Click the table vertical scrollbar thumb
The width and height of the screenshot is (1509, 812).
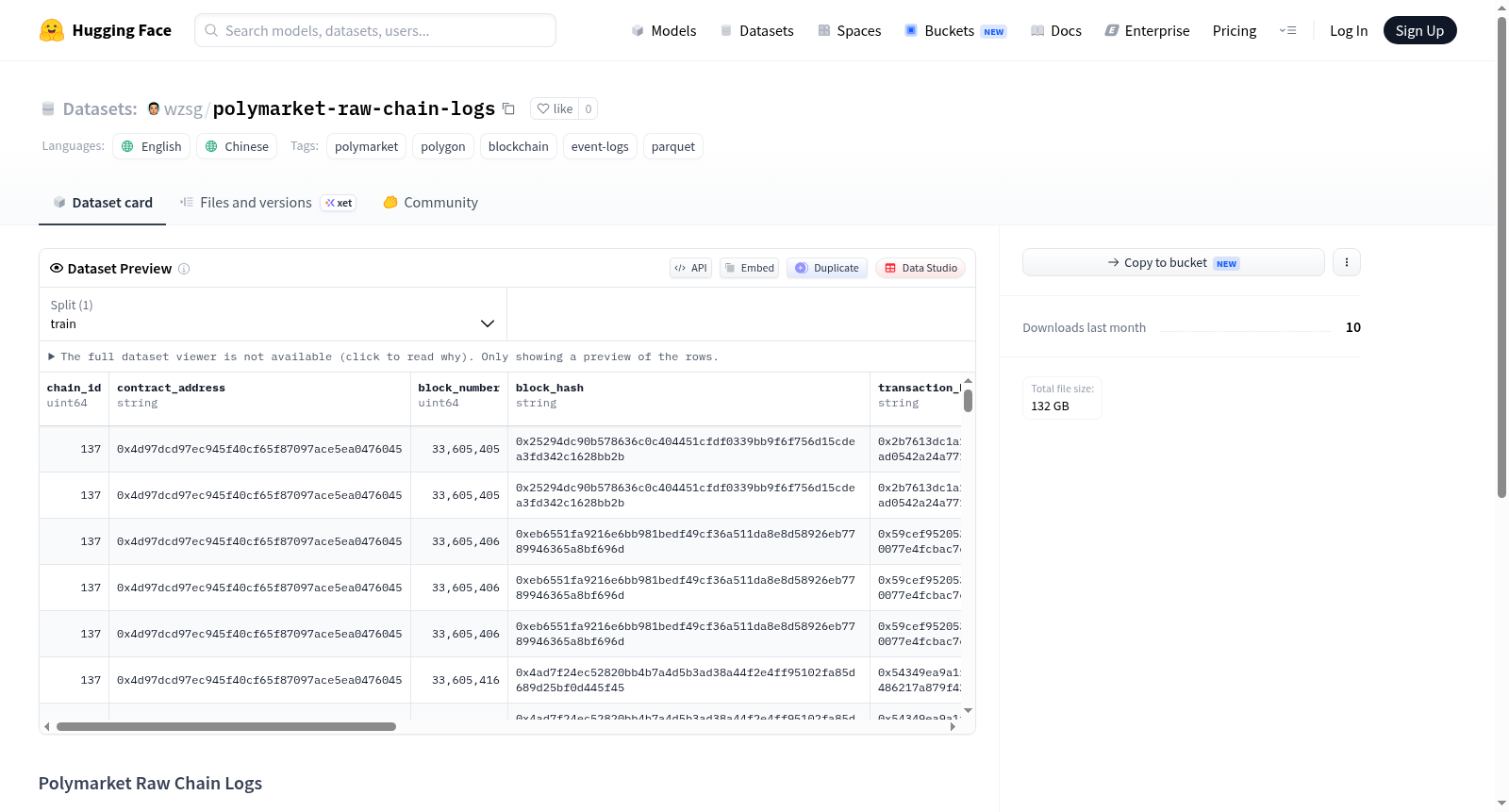(968, 401)
